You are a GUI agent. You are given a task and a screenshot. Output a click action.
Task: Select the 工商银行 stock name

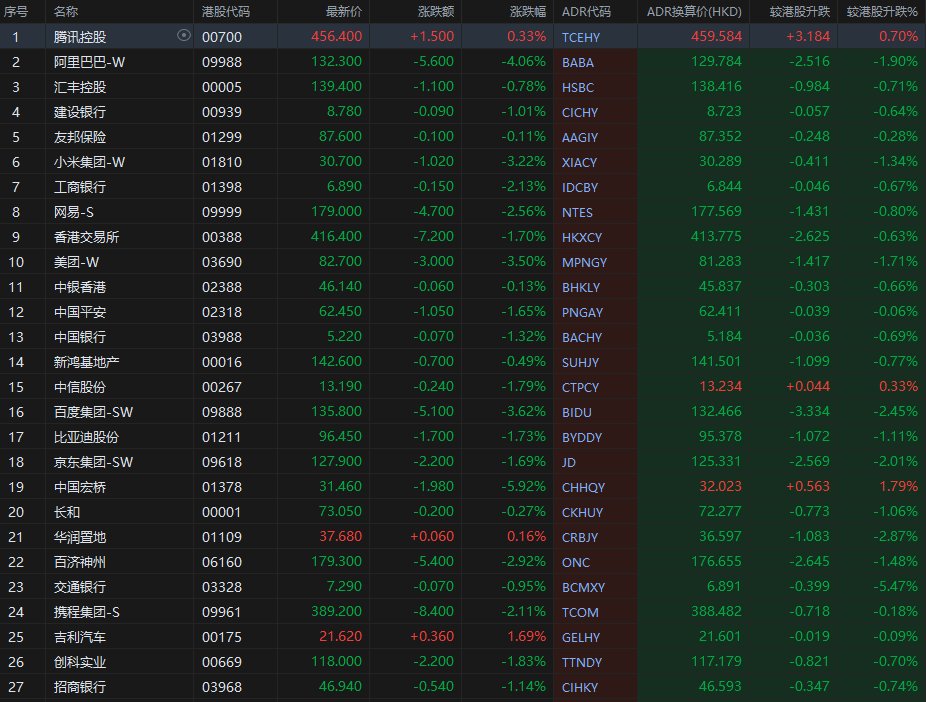tap(80, 187)
